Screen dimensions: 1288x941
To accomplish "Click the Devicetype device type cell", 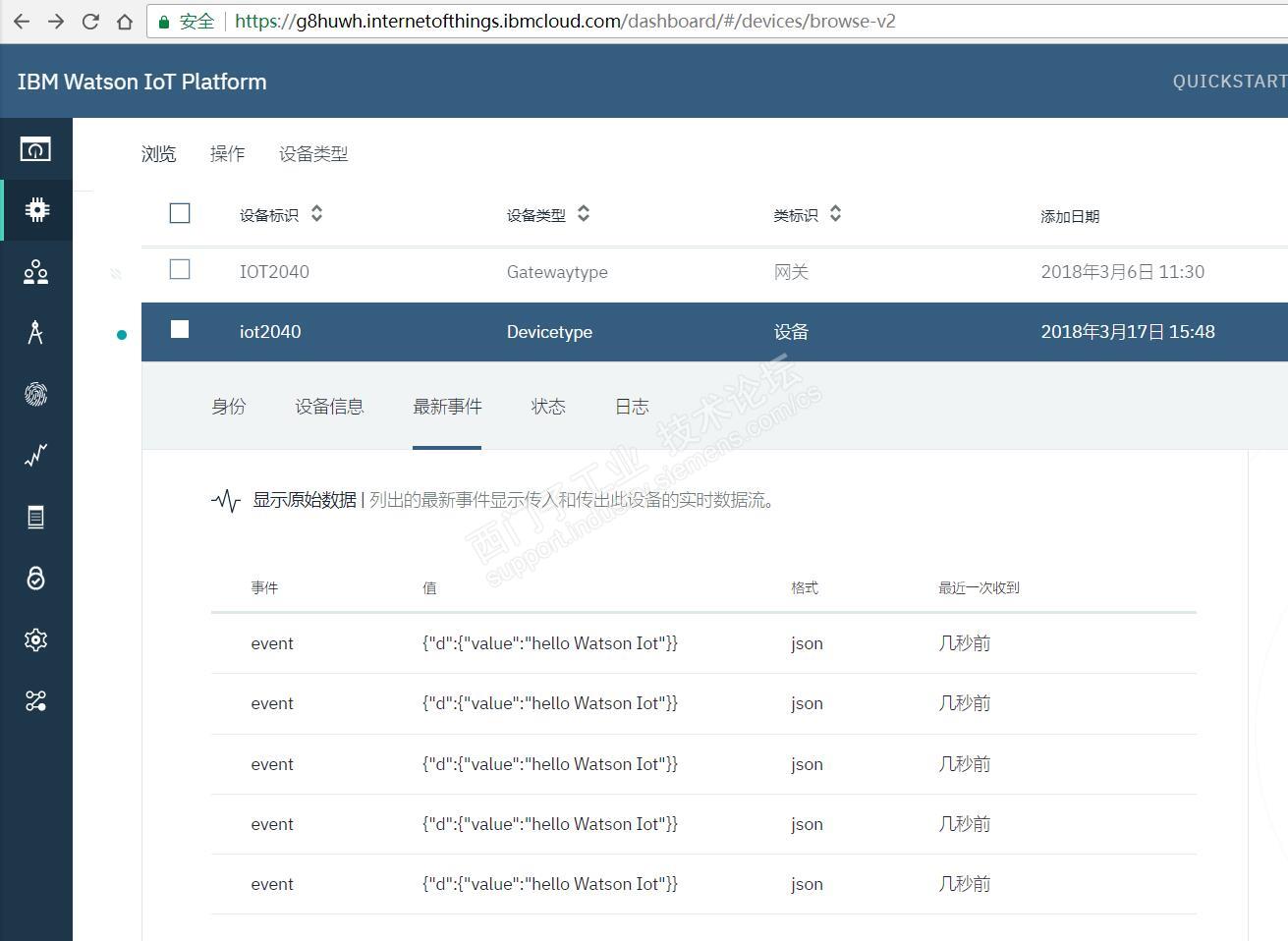I will (549, 332).
